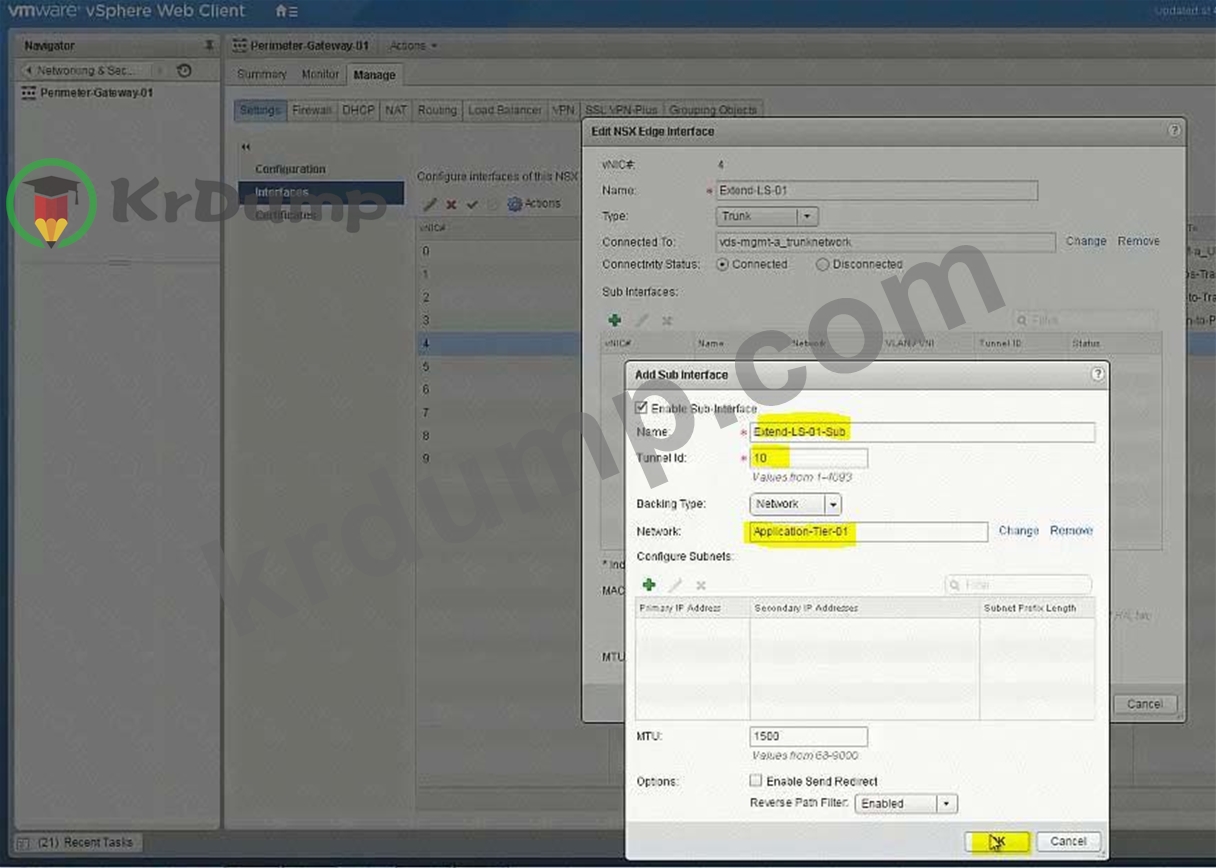The width and height of the screenshot is (1216, 868).
Task: Collapse the Settings side menu with the double arrow
Action: (x=246, y=147)
